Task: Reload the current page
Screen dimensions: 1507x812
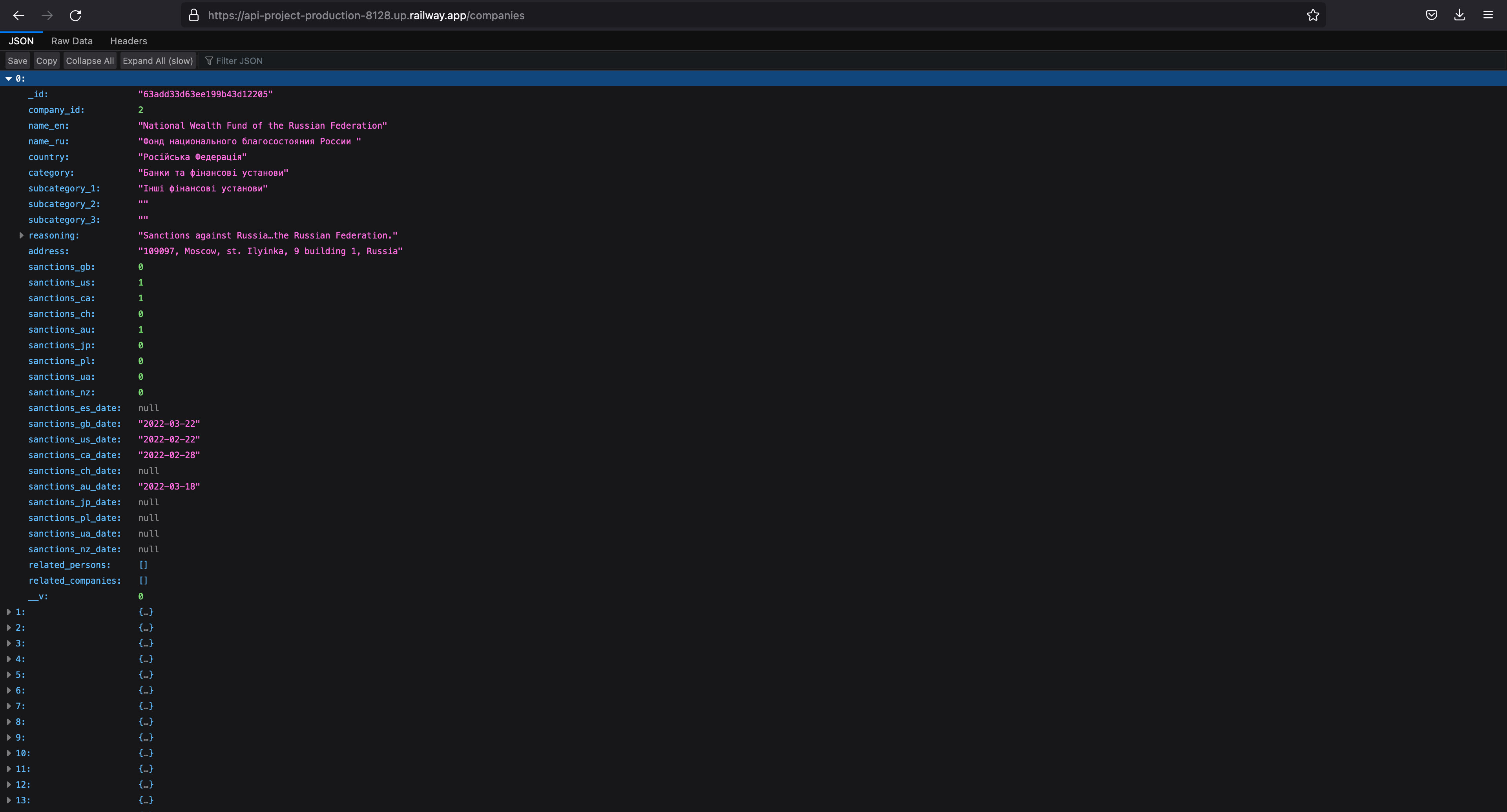Action: 75,15
